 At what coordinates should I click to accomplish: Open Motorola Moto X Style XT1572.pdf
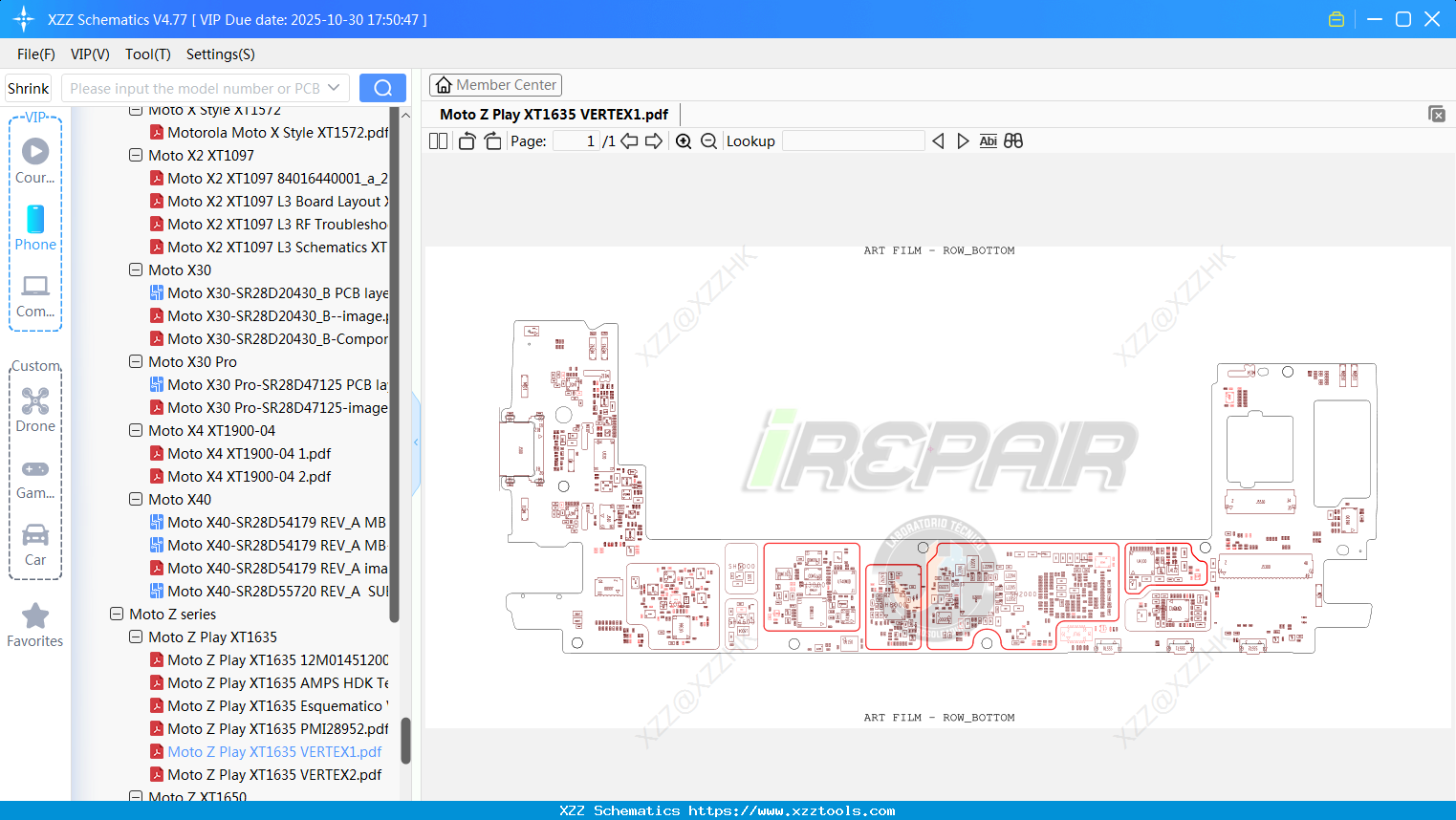[269, 133]
